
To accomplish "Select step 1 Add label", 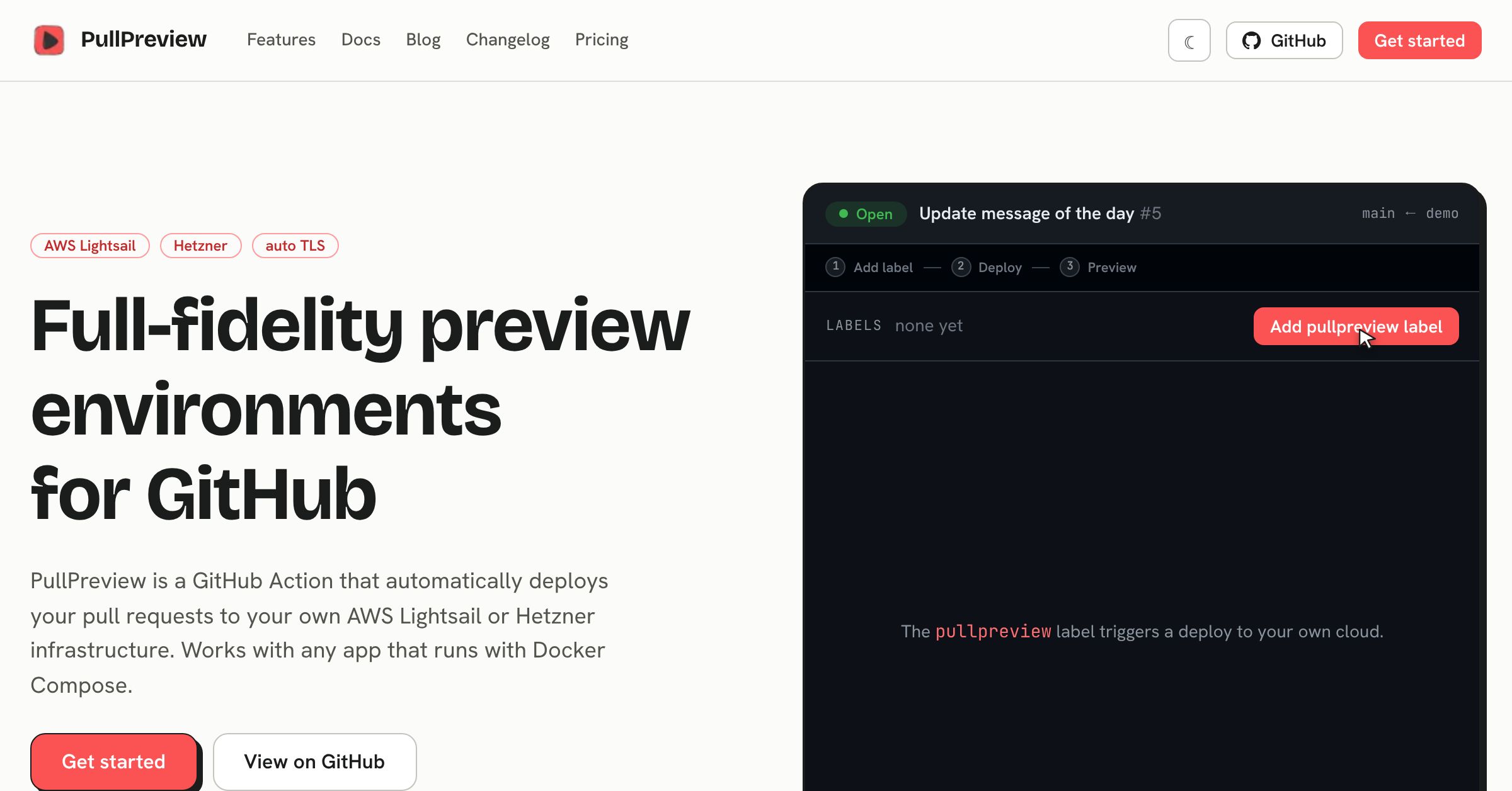I will (x=869, y=267).
